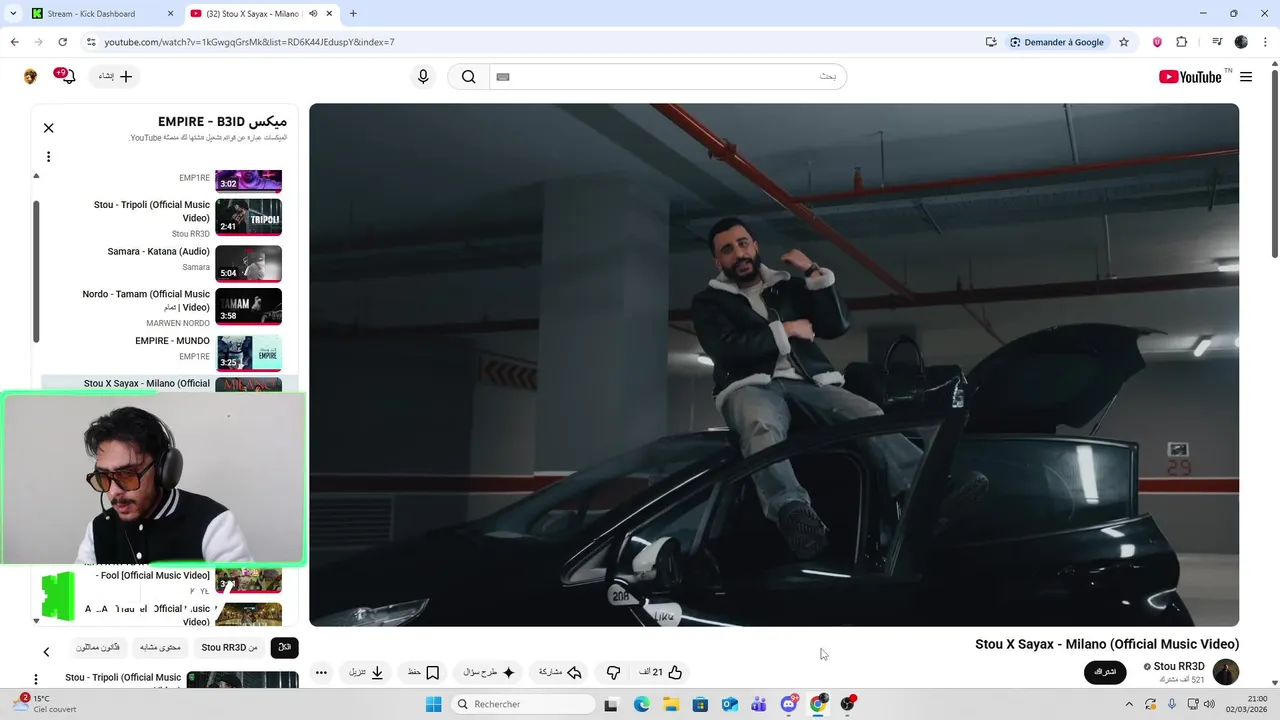1280x720 pixels.
Task: Open the YouTube account avatar menu
Action: [31, 77]
